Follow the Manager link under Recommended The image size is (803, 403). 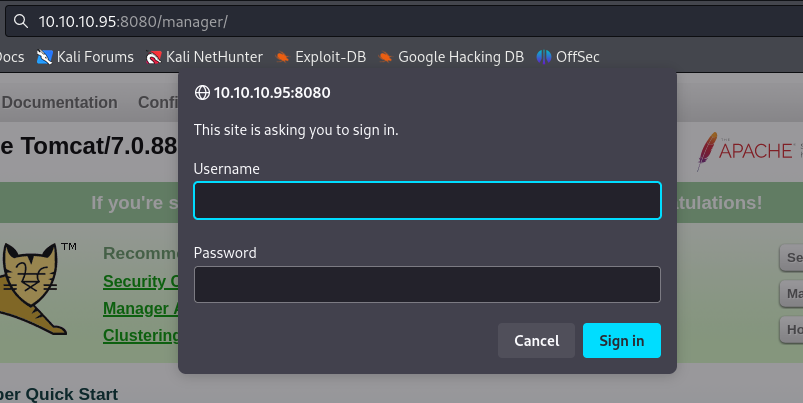140,308
